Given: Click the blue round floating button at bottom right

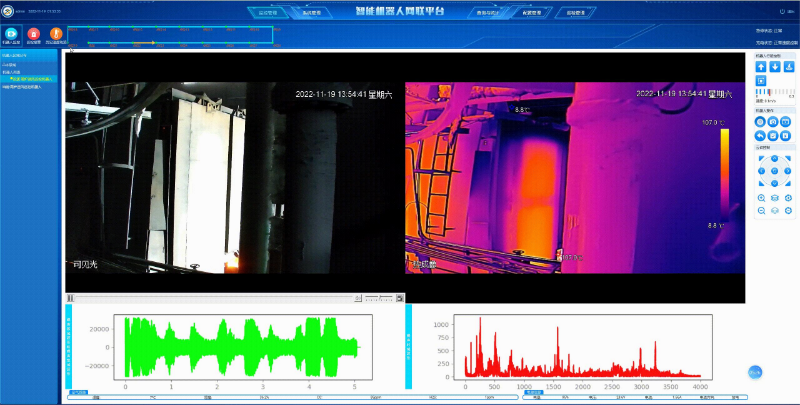Looking at the screenshot, I should pyautogui.click(x=756, y=372).
